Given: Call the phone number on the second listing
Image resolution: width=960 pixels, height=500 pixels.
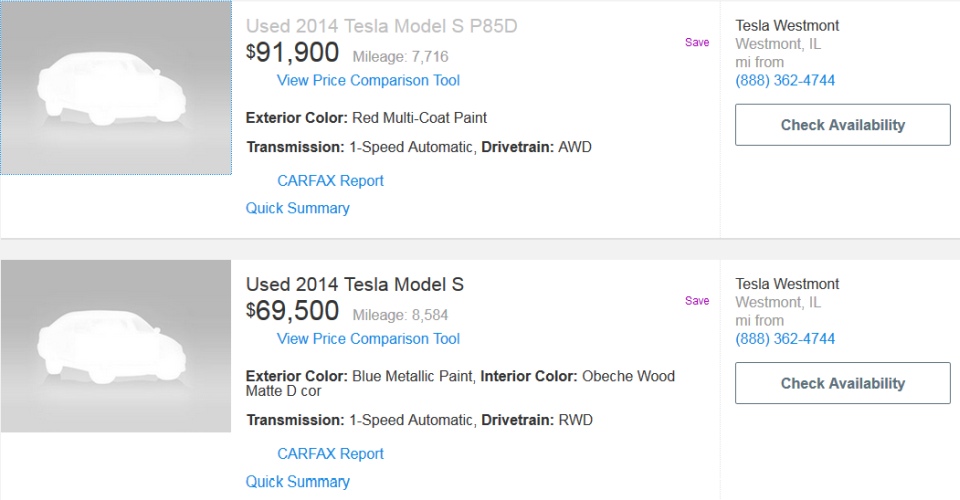Looking at the screenshot, I should click(785, 338).
